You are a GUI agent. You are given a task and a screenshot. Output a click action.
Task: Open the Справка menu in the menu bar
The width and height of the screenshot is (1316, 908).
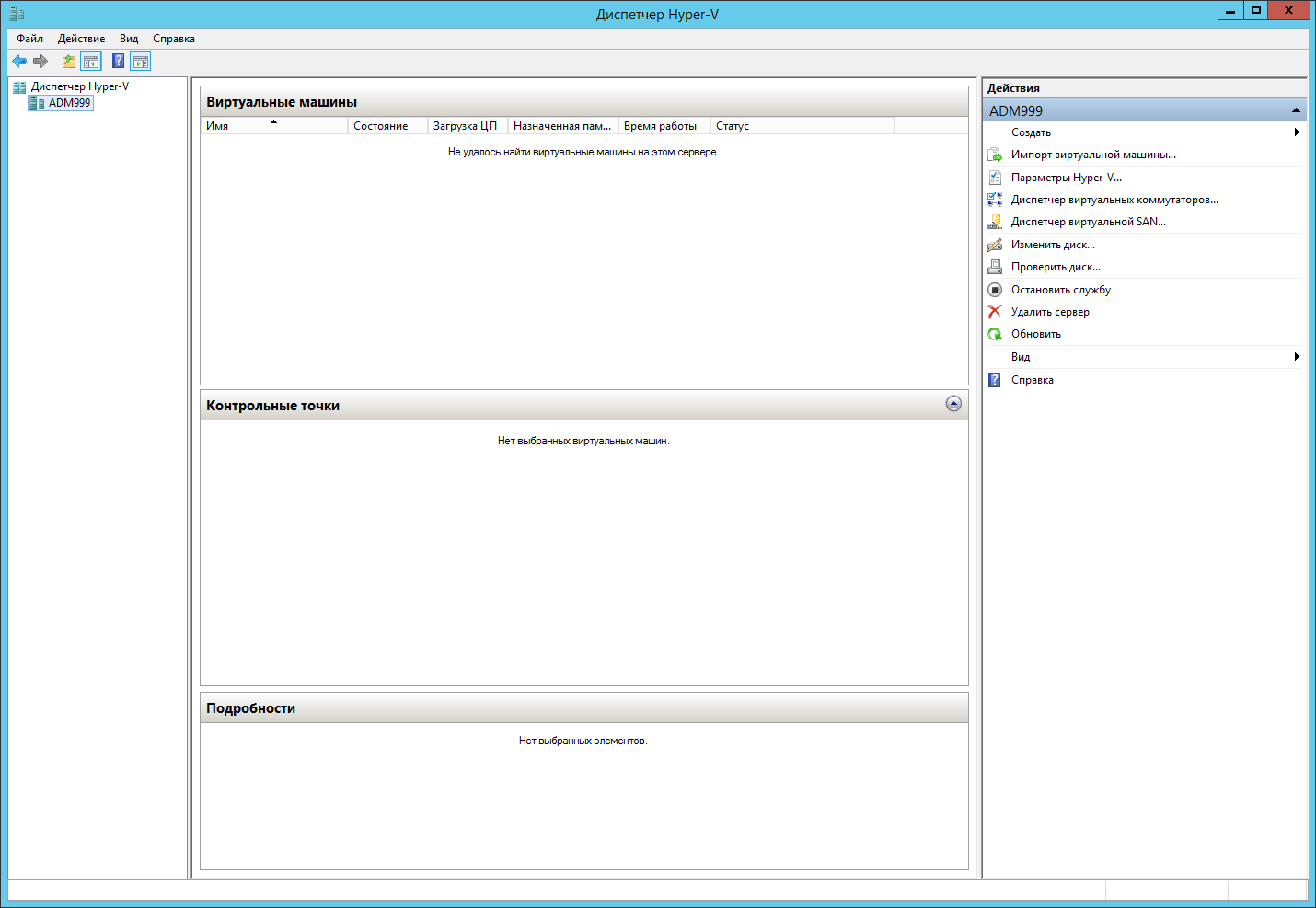click(x=174, y=39)
